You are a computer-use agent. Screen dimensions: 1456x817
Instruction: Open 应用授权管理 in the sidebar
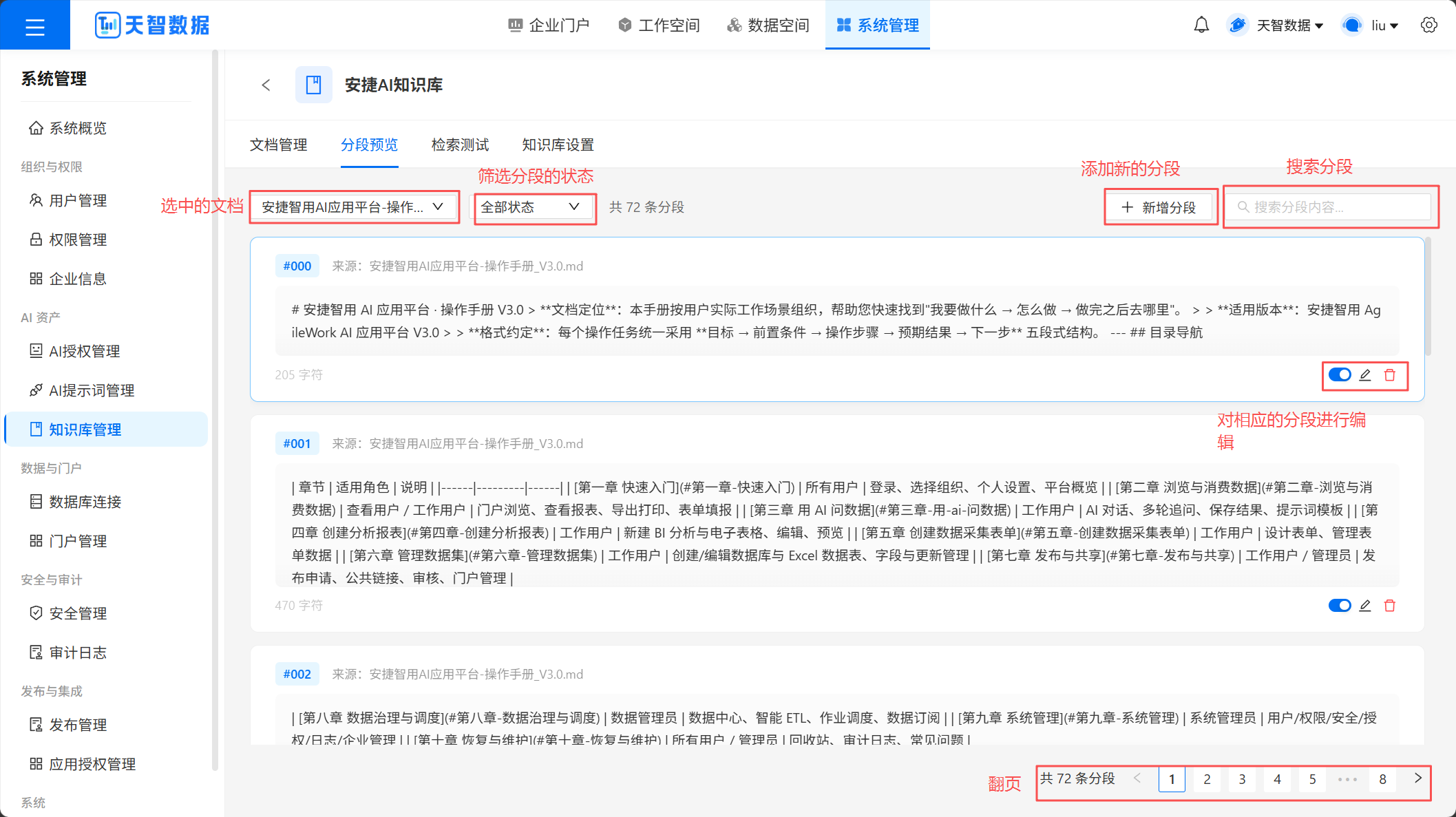106,765
